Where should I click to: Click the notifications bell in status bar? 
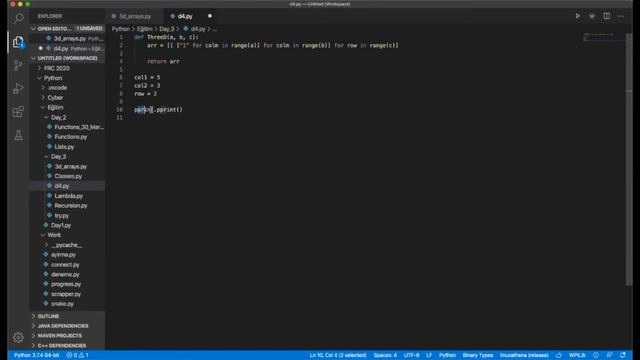(623, 355)
